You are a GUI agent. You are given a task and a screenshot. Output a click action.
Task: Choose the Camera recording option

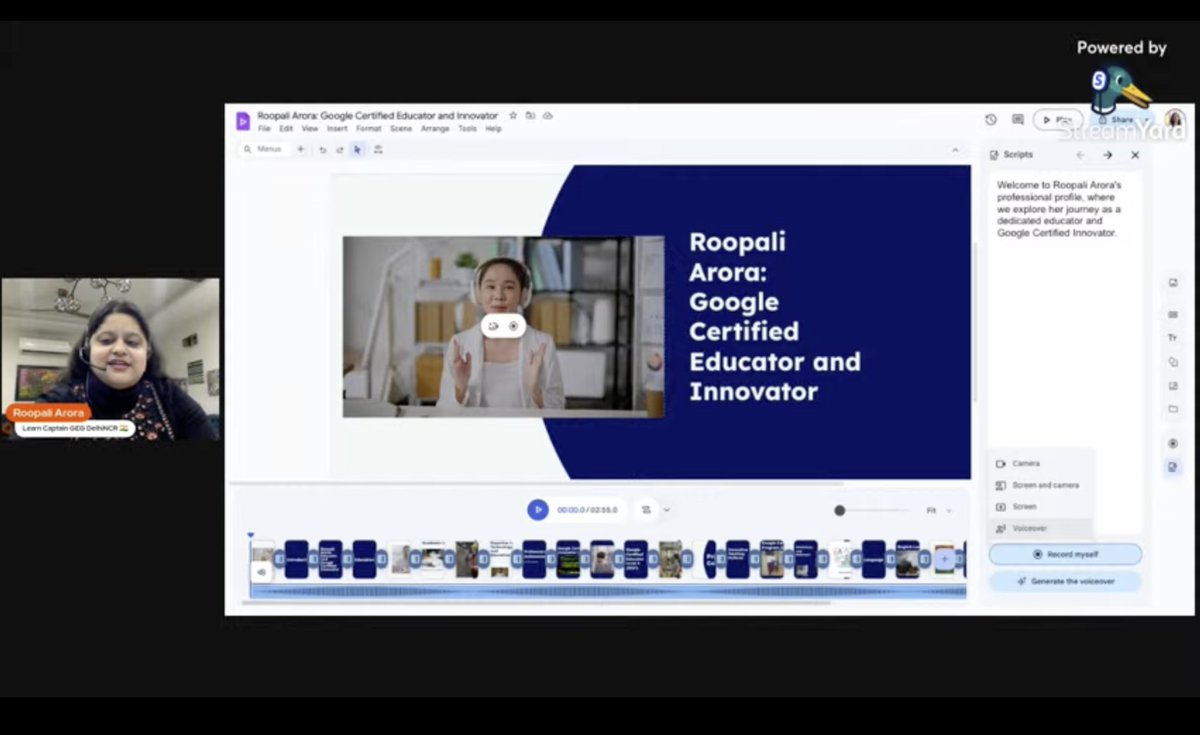click(1040, 463)
